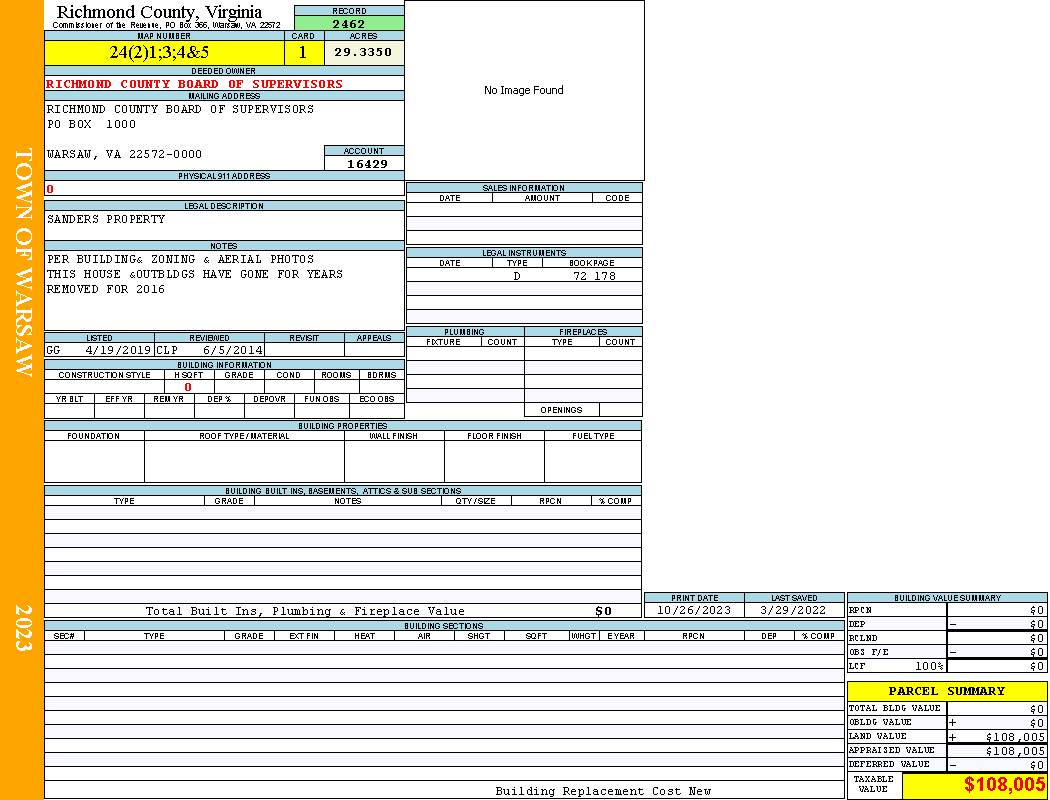The image size is (1050, 800).
Task: Select the listed date 4/19/2019
Action: [x=118, y=351]
